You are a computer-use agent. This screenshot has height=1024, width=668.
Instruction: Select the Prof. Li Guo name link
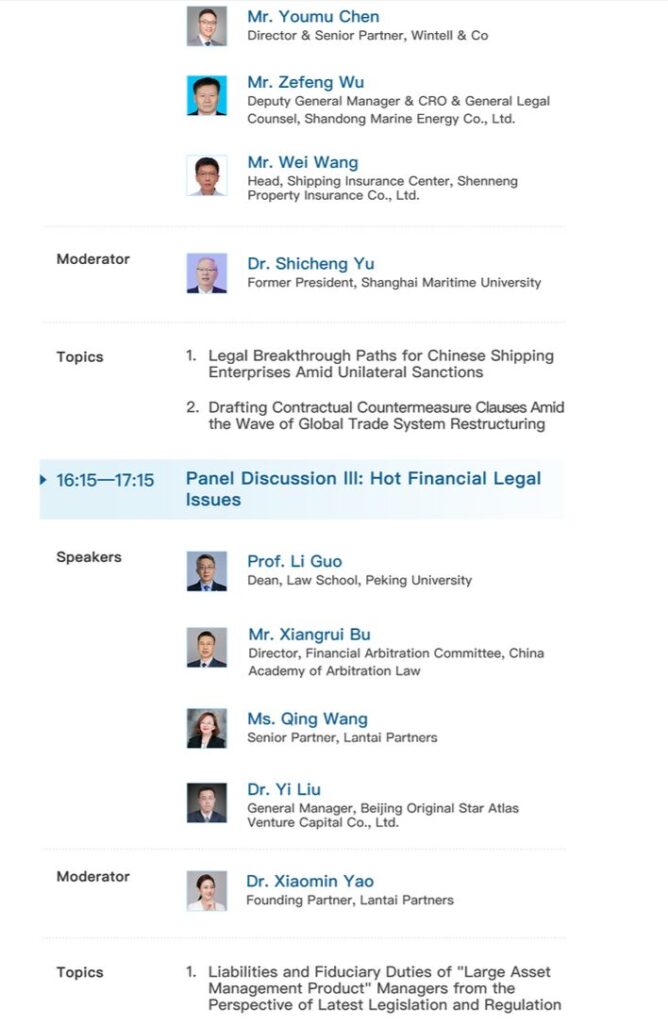coord(294,561)
